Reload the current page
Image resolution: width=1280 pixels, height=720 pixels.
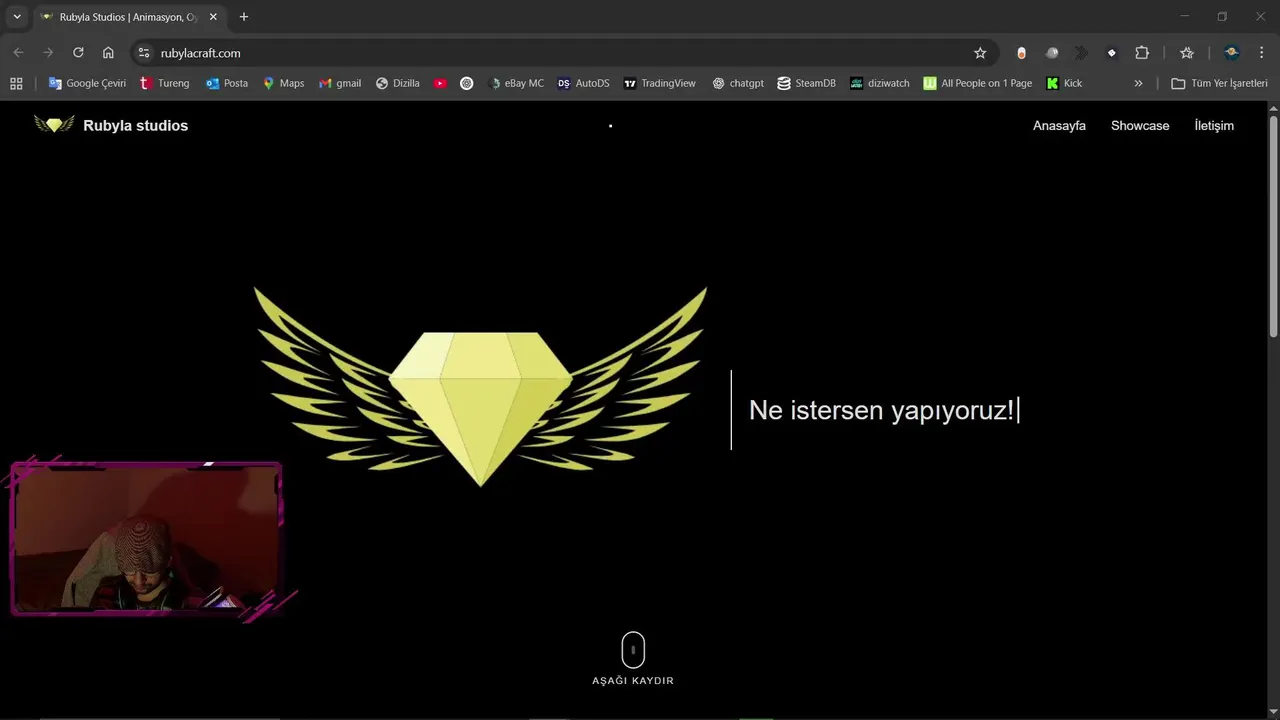[x=78, y=53]
